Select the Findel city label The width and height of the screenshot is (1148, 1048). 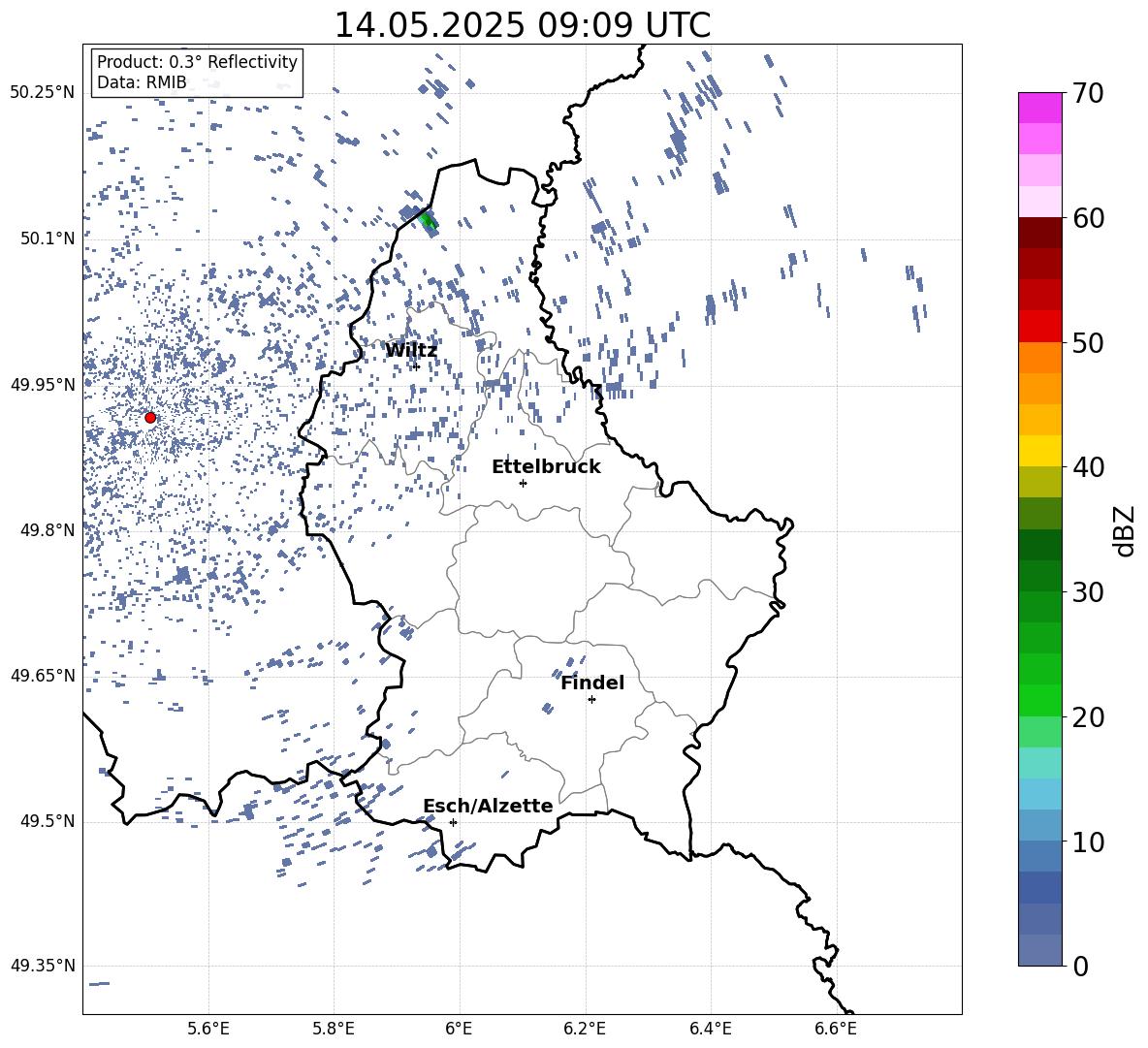592,683
